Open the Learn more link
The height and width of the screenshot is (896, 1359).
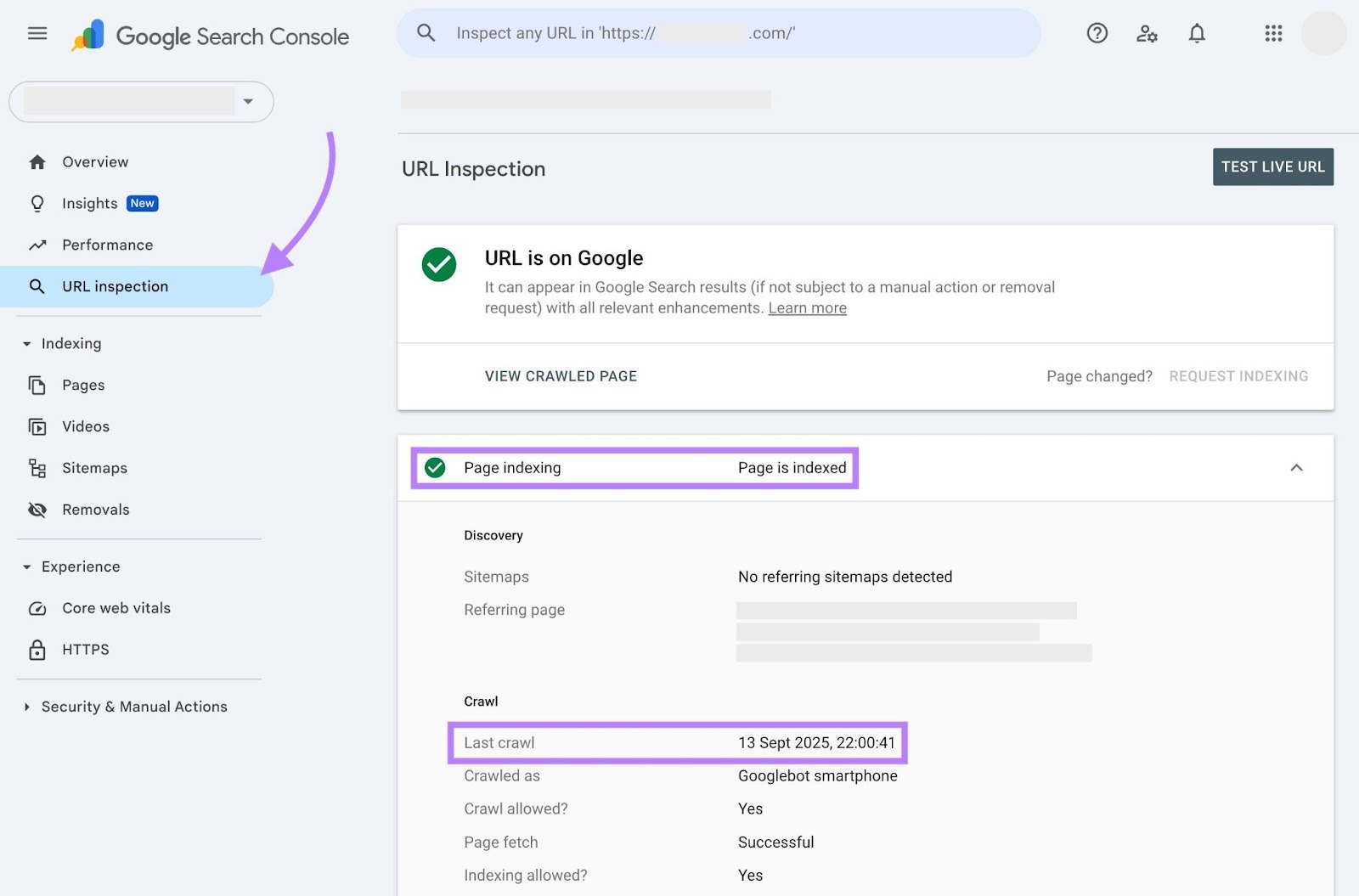pyautogui.click(x=807, y=307)
